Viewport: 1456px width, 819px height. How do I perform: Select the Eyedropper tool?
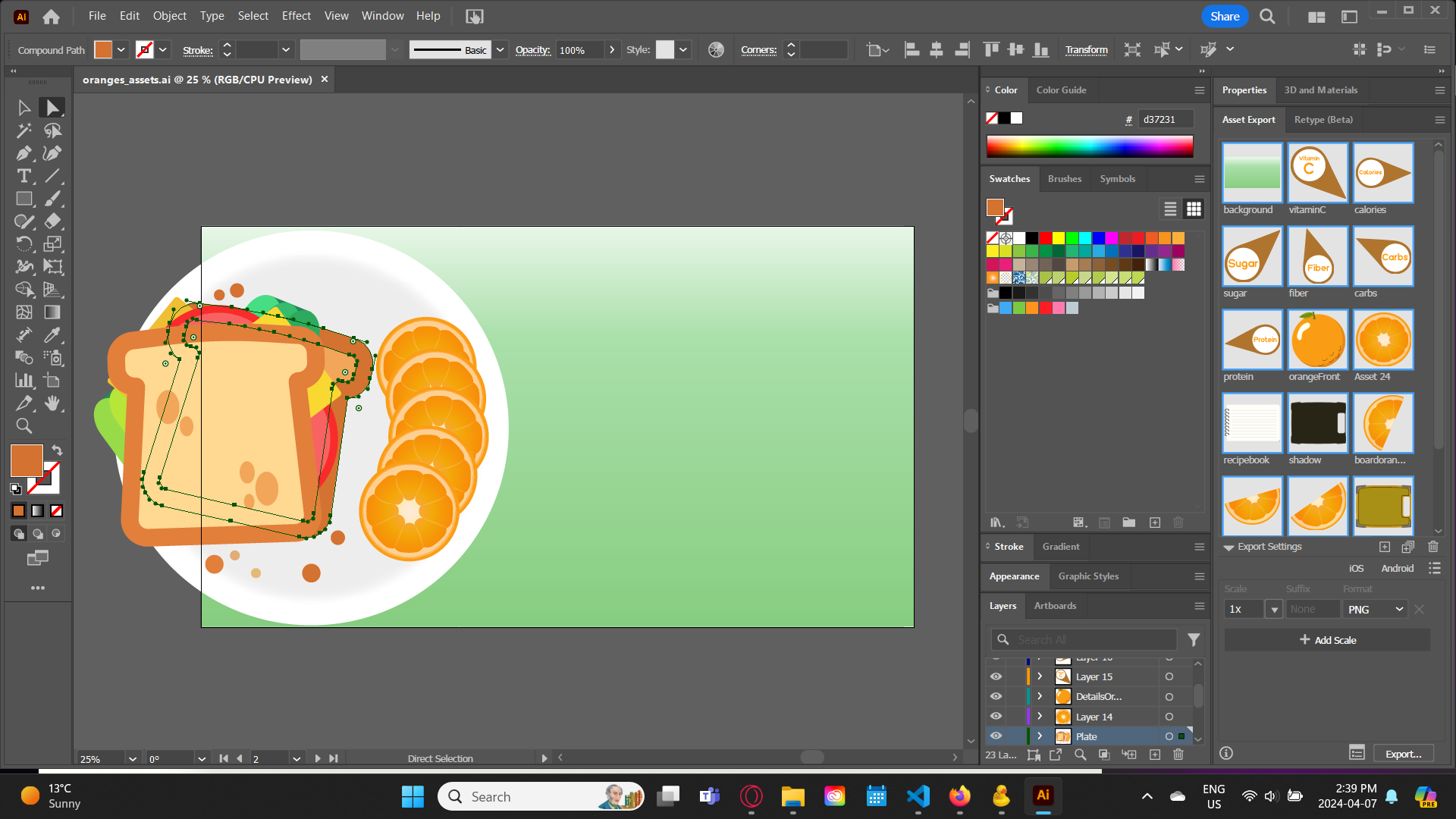click(52, 335)
